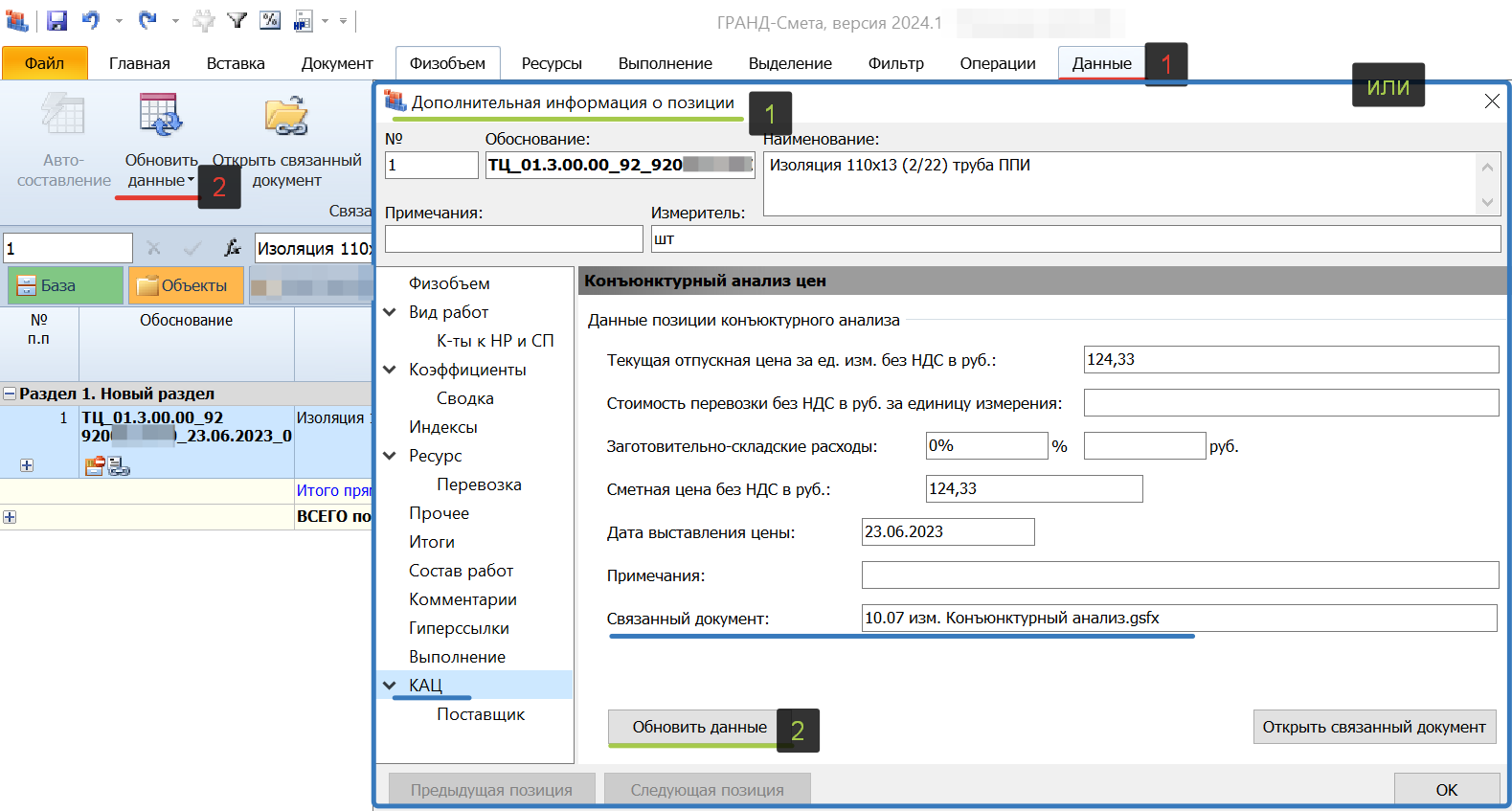Open the dropdown beside the НР icon
The height and width of the screenshot is (811, 1512).
[326, 21]
